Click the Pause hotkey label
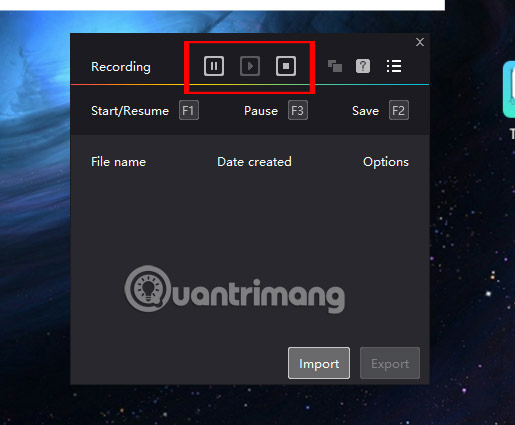 261,111
